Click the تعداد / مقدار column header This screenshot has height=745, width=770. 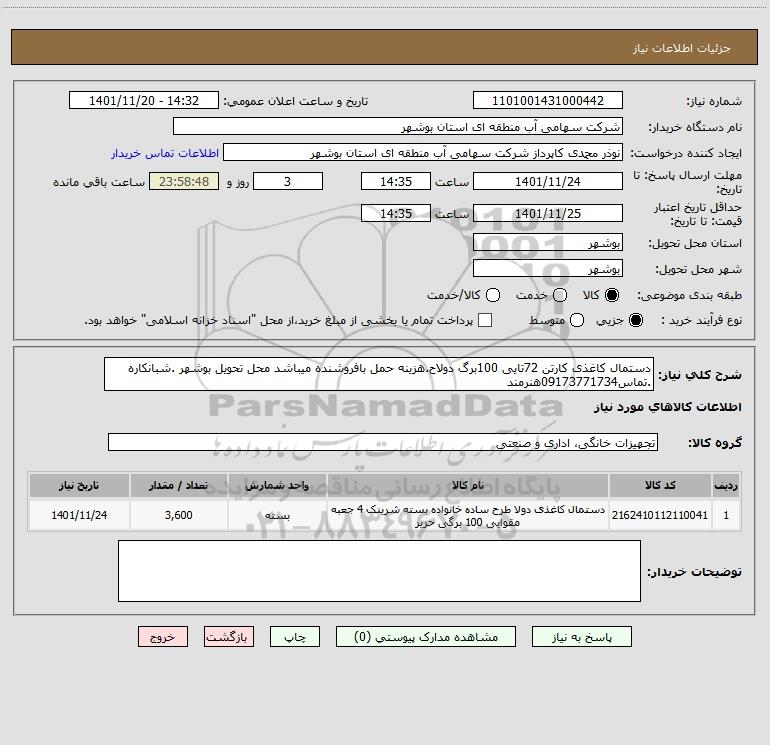(x=179, y=485)
